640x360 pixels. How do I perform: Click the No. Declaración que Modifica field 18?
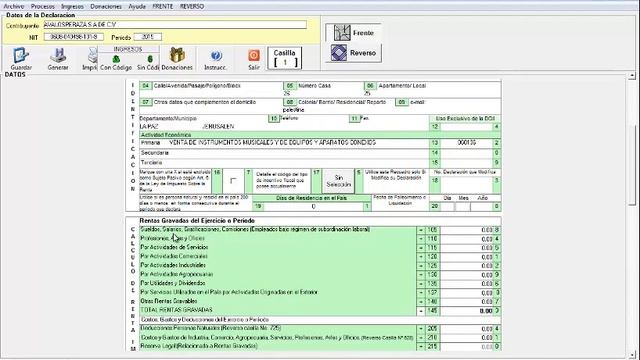tap(467, 180)
